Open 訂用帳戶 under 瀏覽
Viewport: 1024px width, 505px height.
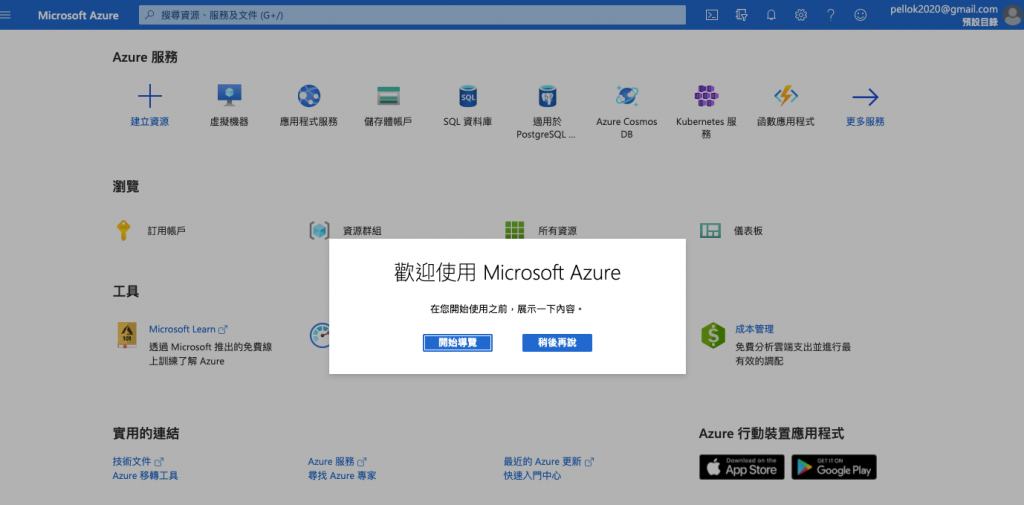click(167, 231)
